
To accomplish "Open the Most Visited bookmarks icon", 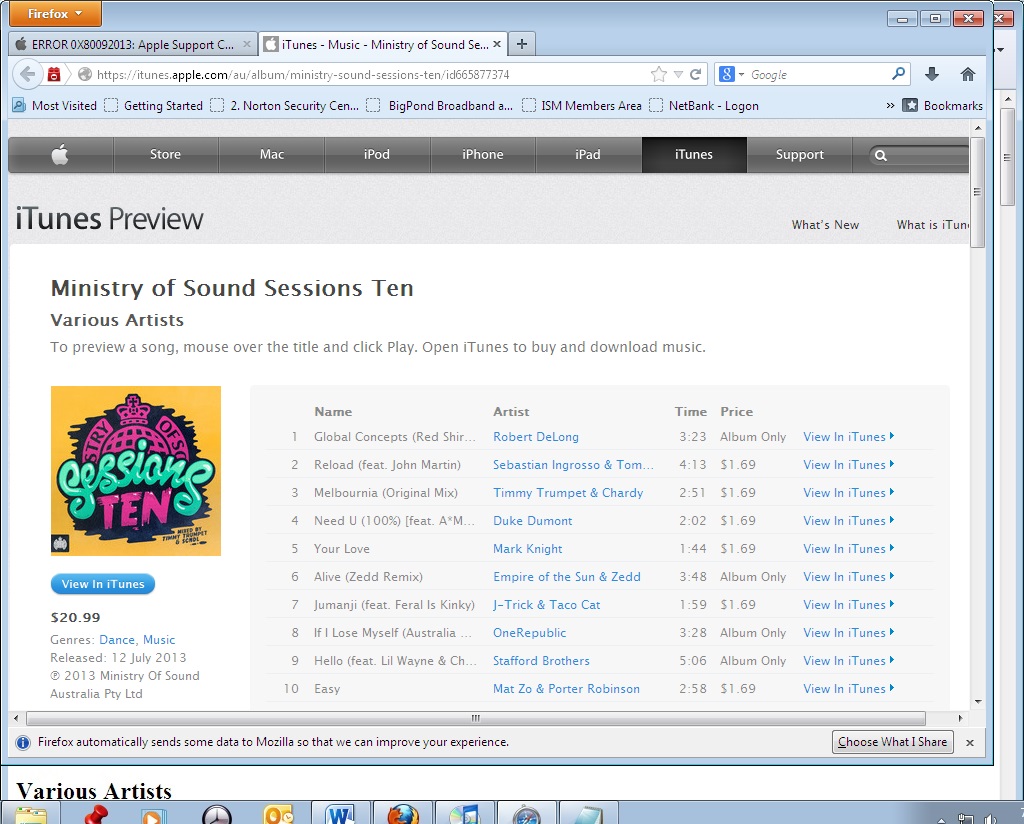I will [x=19, y=105].
